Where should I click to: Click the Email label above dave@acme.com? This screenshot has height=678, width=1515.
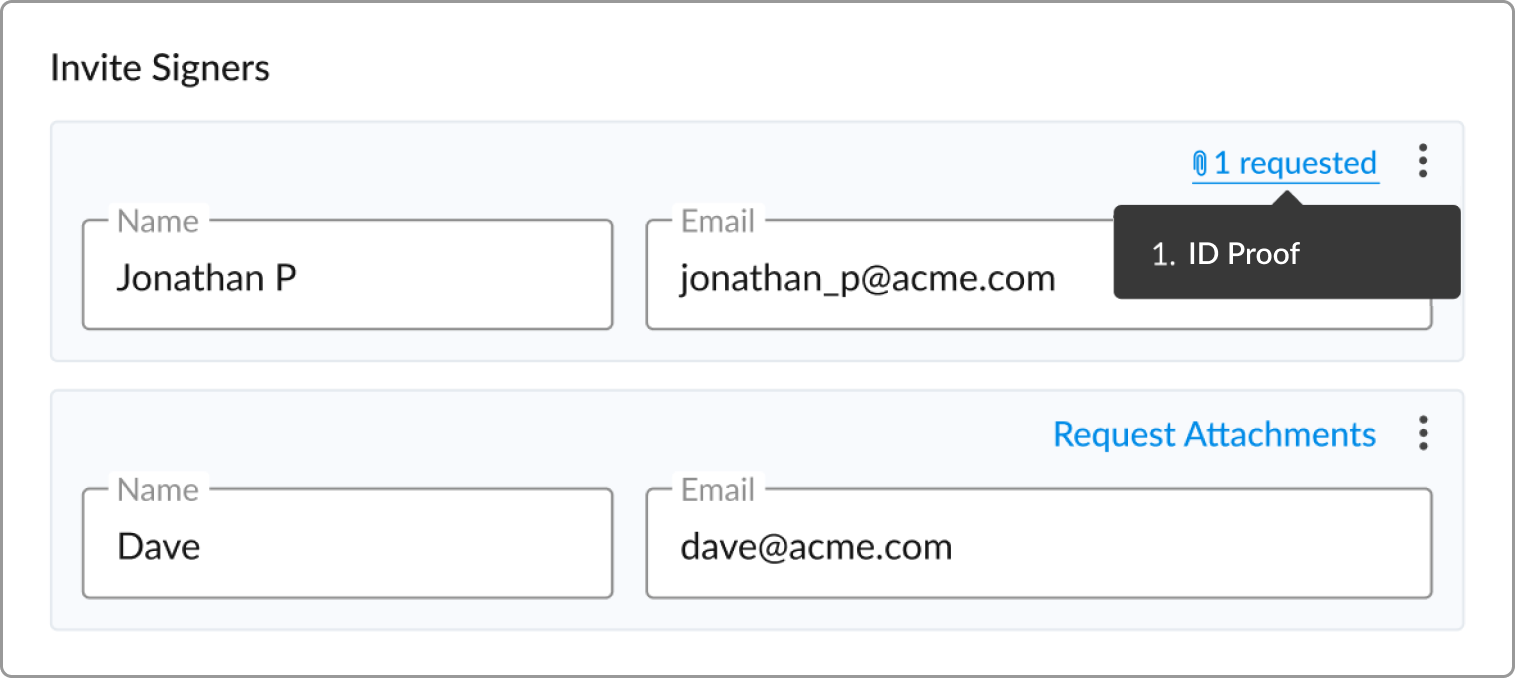[x=718, y=489]
